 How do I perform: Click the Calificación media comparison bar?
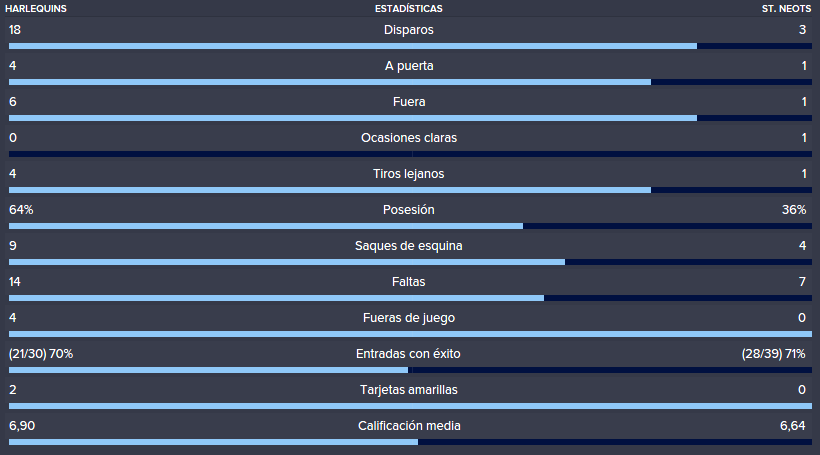click(410, 442)
